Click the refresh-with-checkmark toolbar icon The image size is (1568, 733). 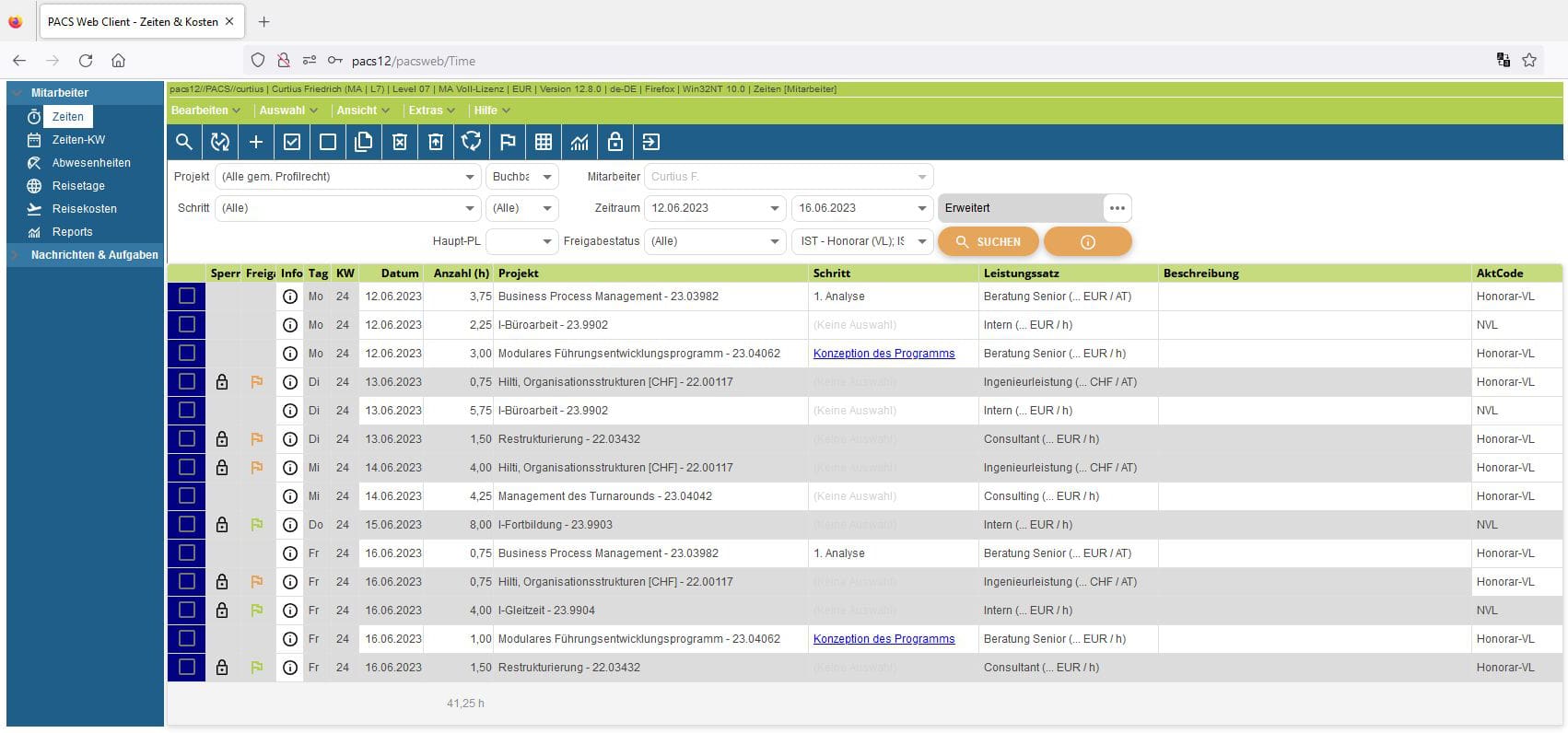point(220,142)
